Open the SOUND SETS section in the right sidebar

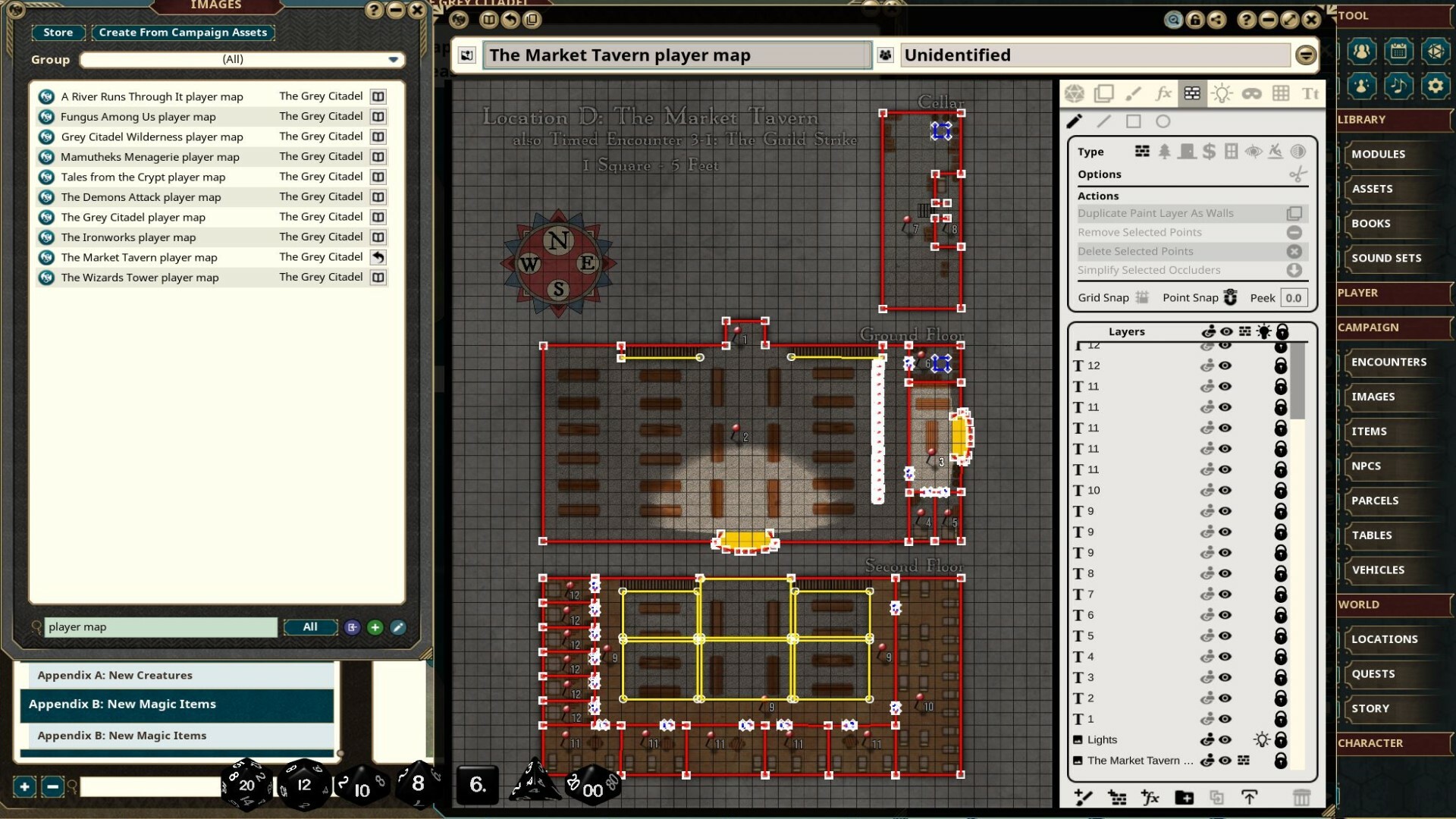pyautogui.click(x=1387, y=258)
